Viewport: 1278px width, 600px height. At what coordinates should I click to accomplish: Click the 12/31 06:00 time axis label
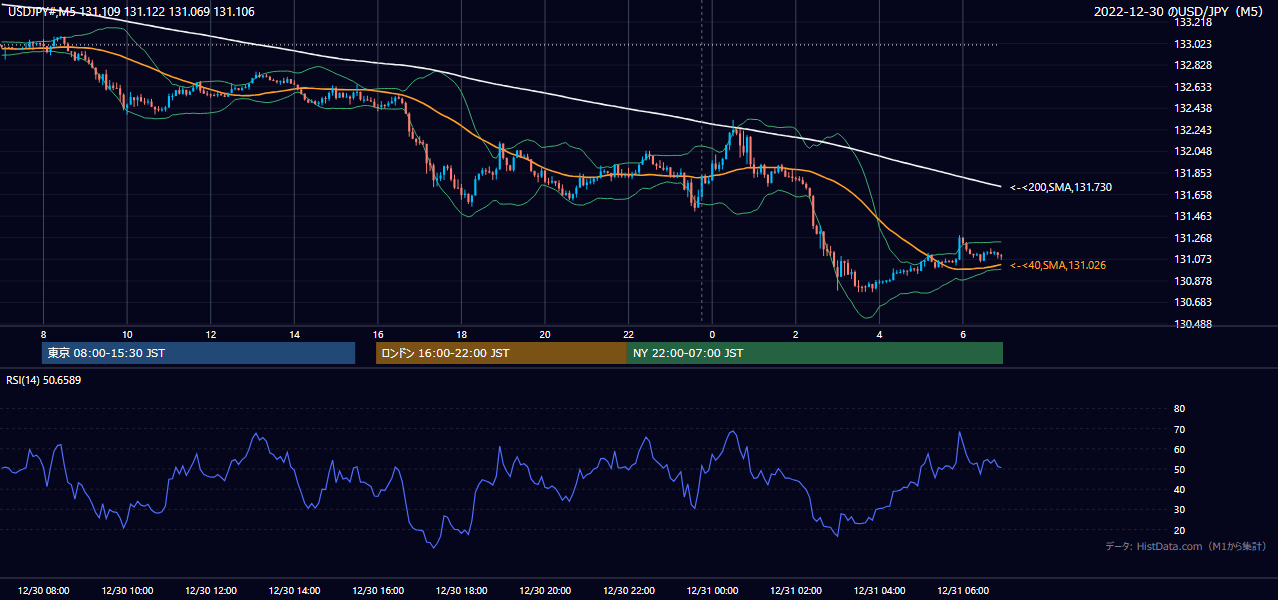coord(962,591)
